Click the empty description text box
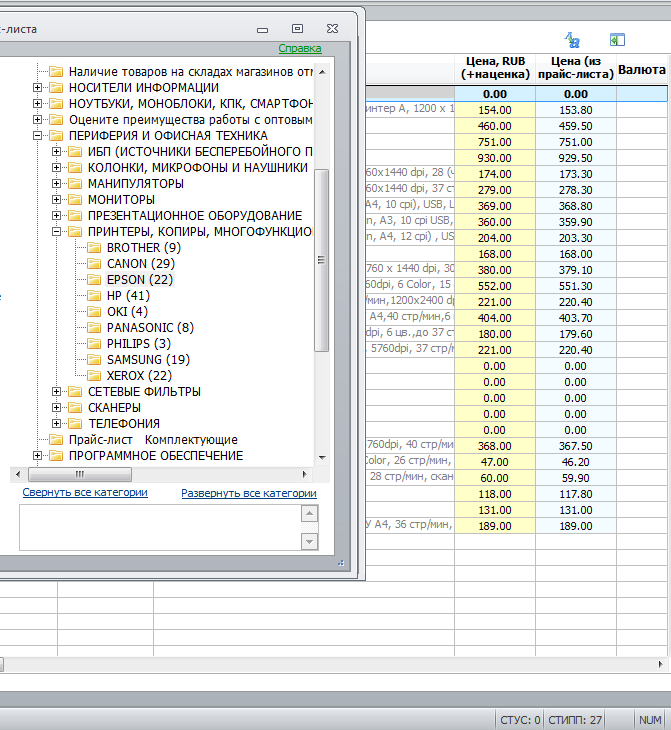The image size is (671, 730). [161, 527]
